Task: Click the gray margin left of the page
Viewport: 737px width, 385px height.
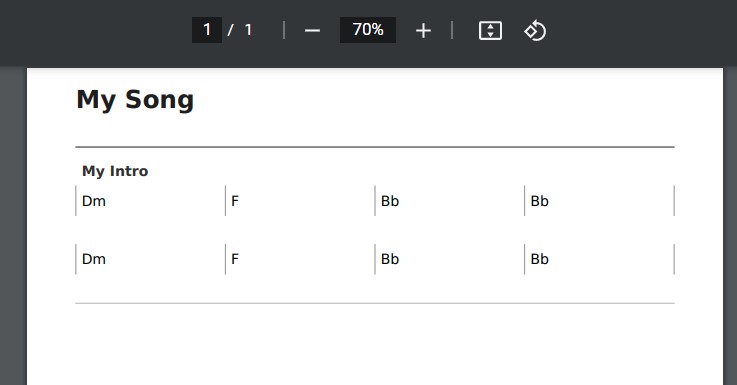Action: point(13,226)
